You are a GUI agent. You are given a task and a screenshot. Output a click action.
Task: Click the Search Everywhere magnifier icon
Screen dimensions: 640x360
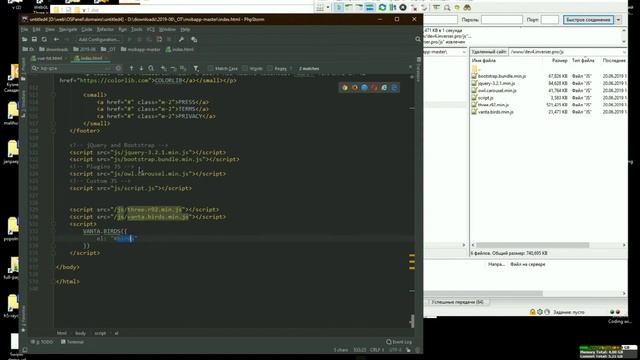click(418, 39)
